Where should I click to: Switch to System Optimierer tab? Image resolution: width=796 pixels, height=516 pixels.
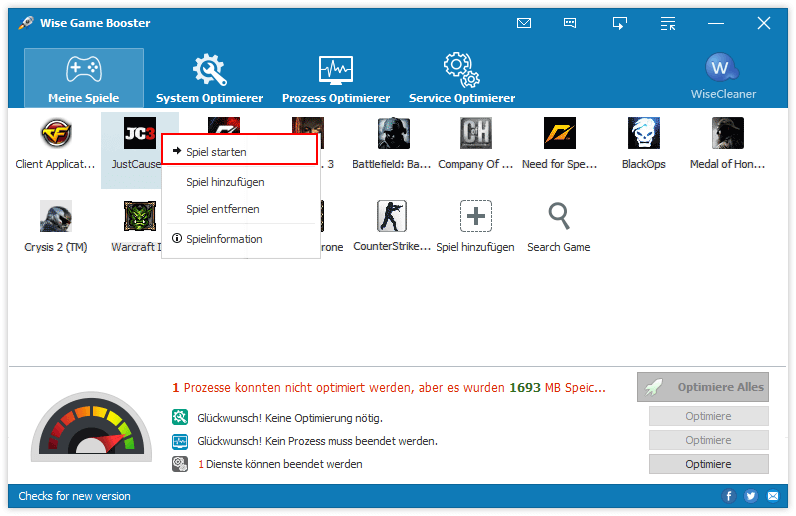(x=209, y=78)
